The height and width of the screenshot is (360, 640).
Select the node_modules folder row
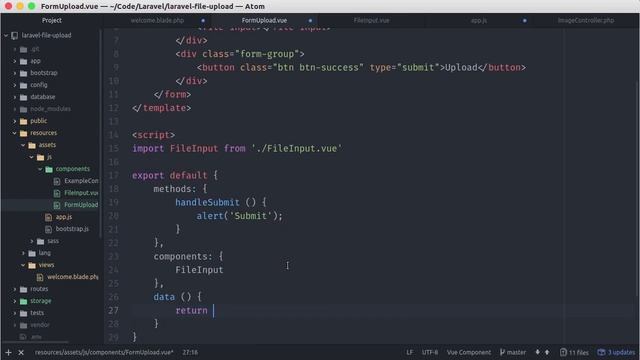click(51, 109)
